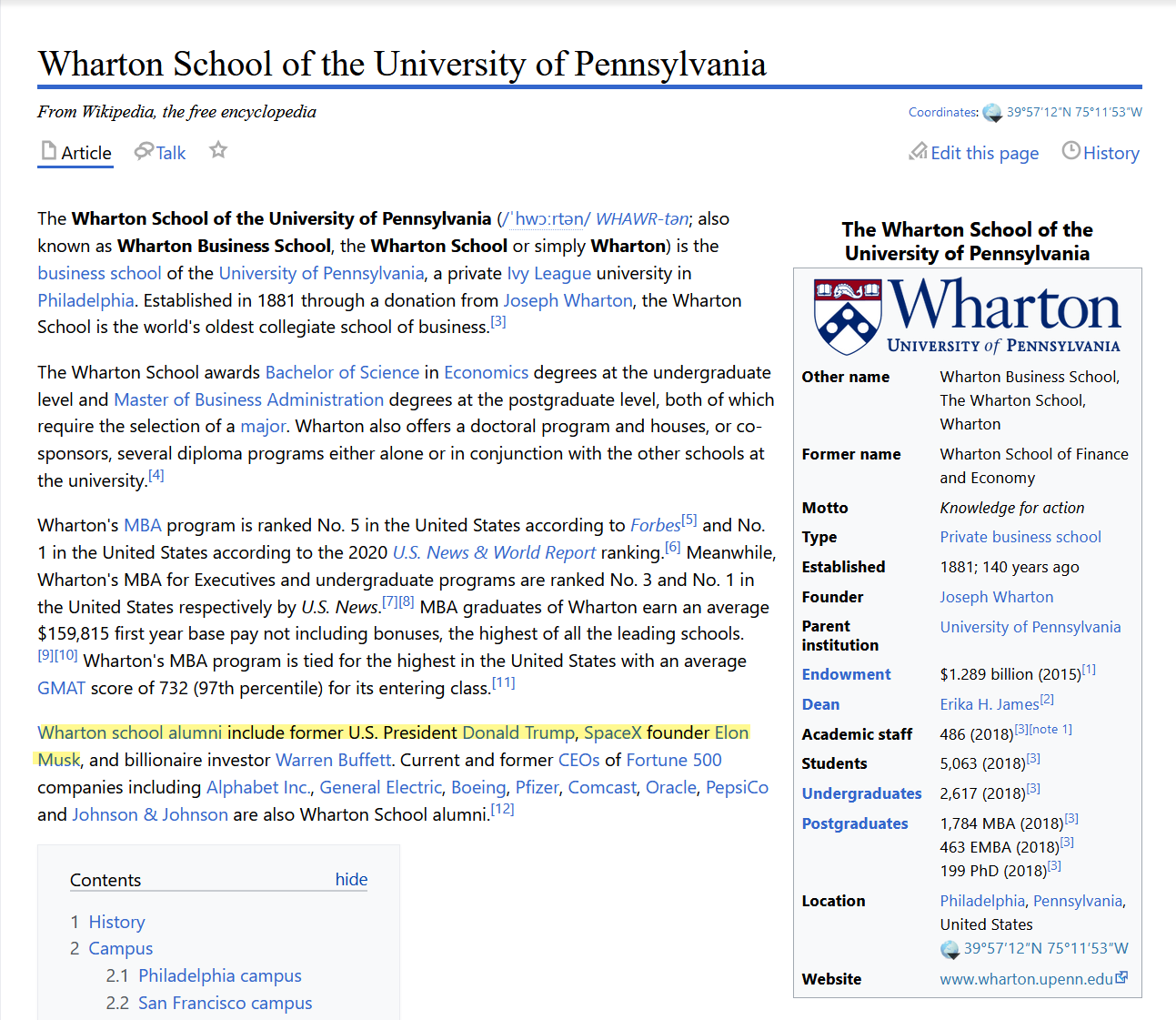Click the pencil Edit this page icon

pos(918,151)
